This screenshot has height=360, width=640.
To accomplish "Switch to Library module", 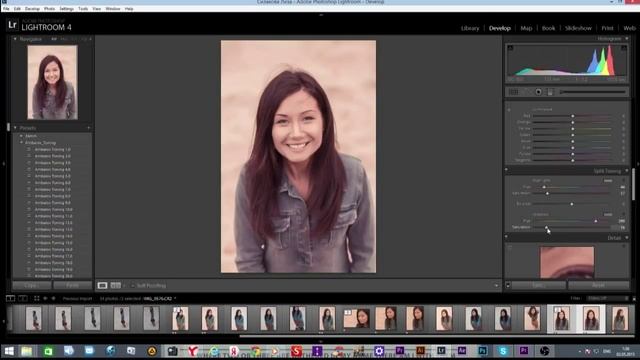I will click(x=470, y=28).
